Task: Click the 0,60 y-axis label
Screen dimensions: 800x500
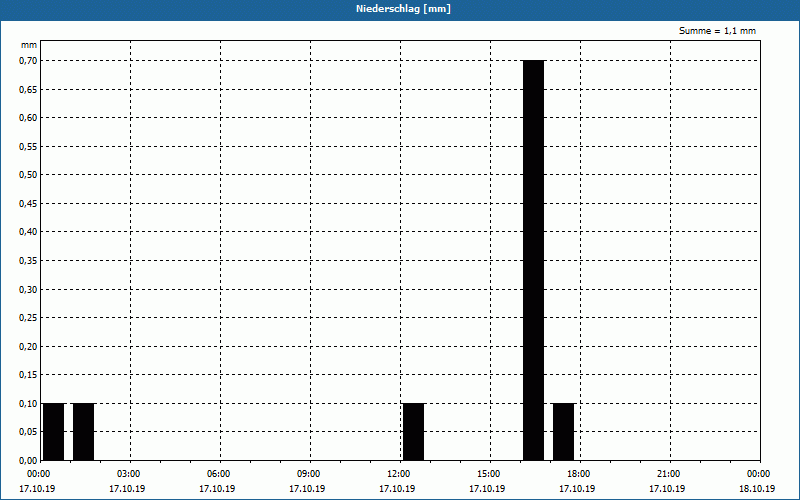Action: coord(28,118)
